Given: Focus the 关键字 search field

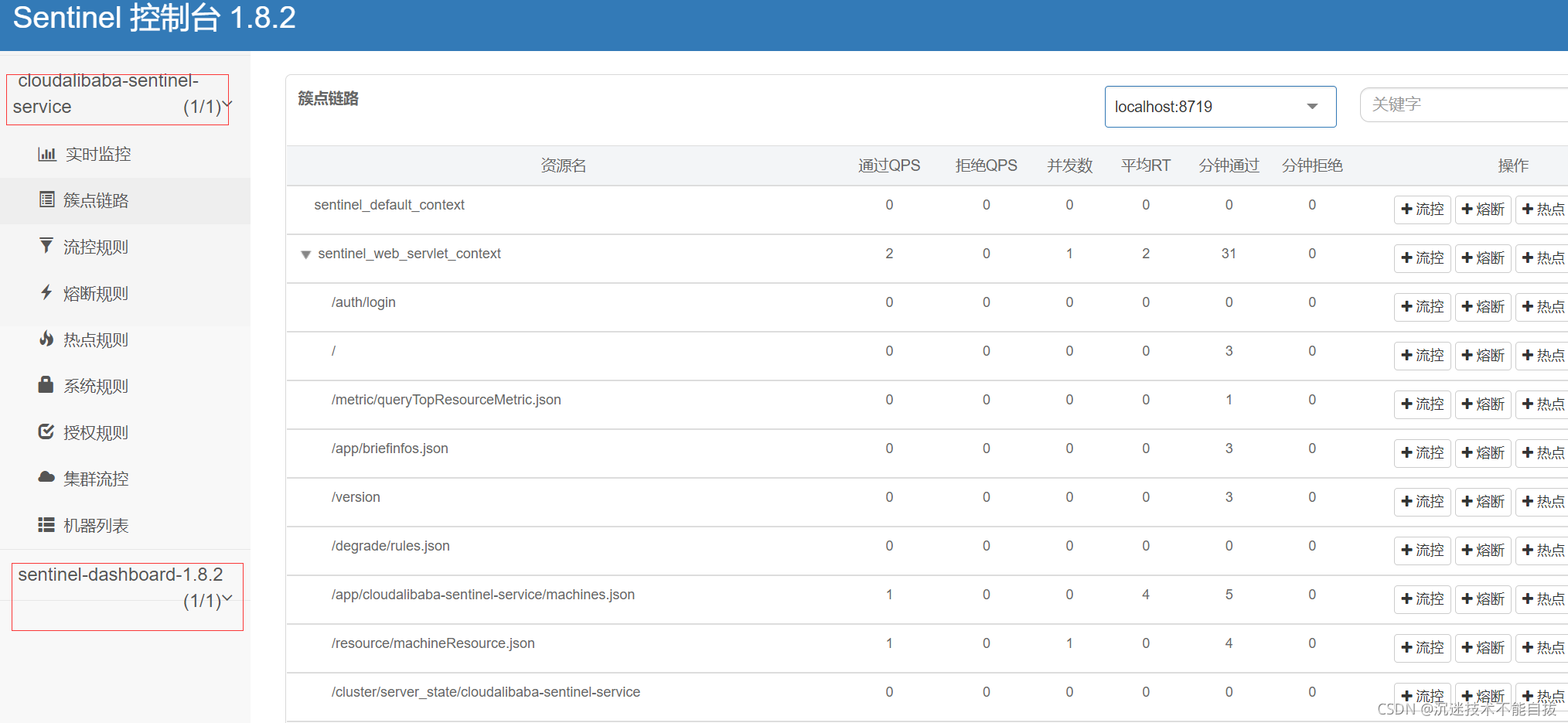Looking at the screenshot, I should (x=1464, y=104).
